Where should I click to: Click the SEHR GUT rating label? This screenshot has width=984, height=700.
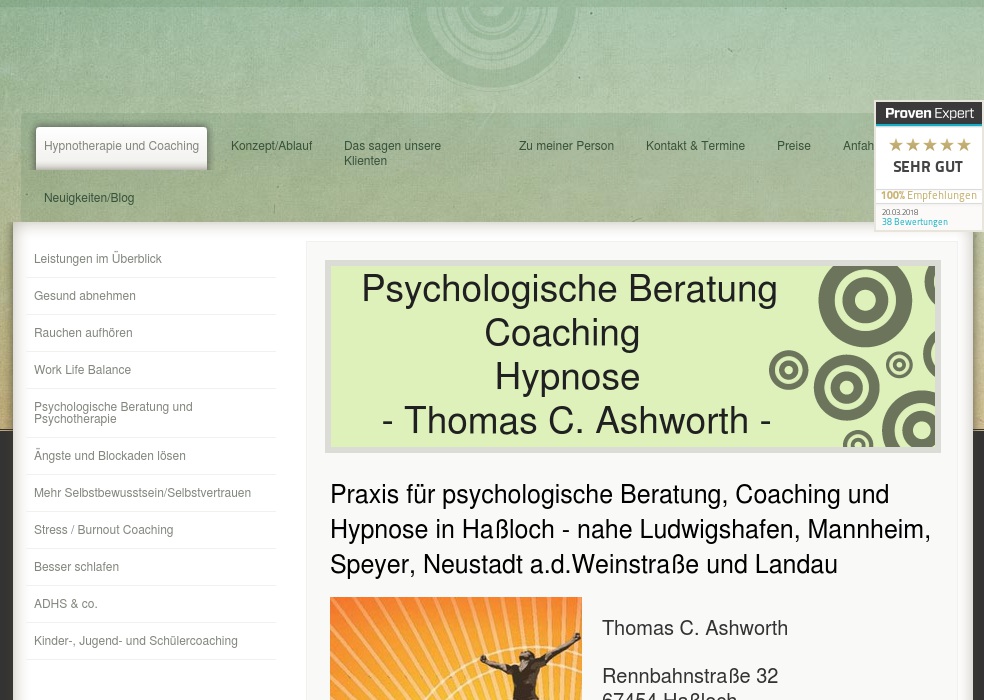927,166
